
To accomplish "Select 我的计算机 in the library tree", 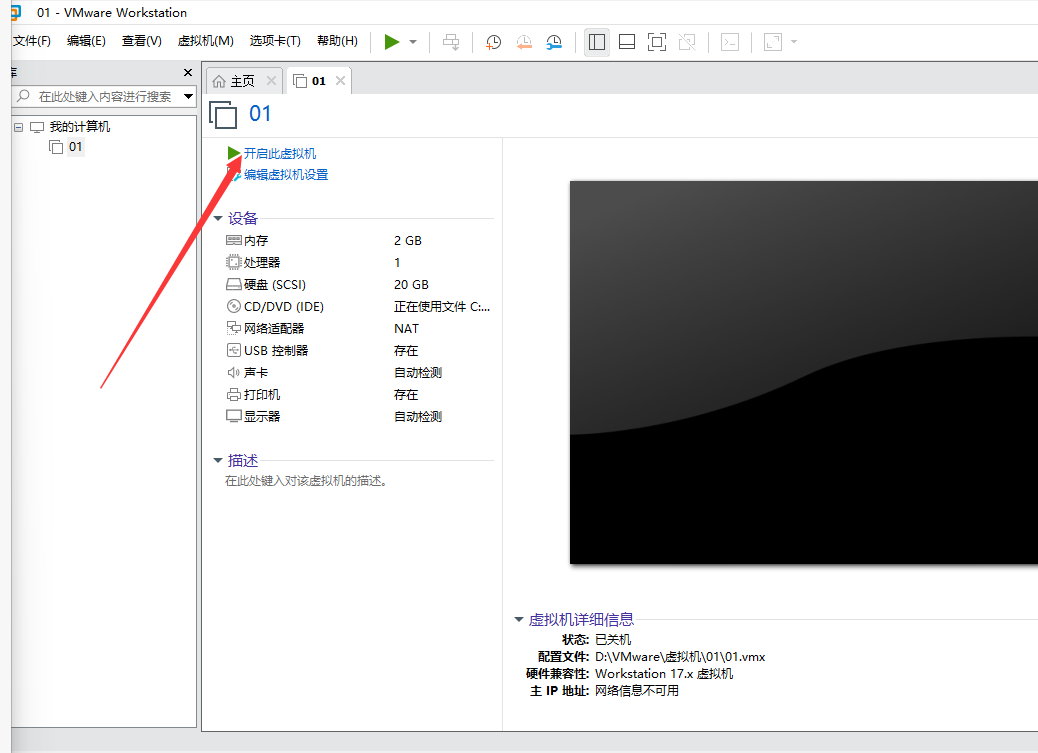I will pos(79,126).
